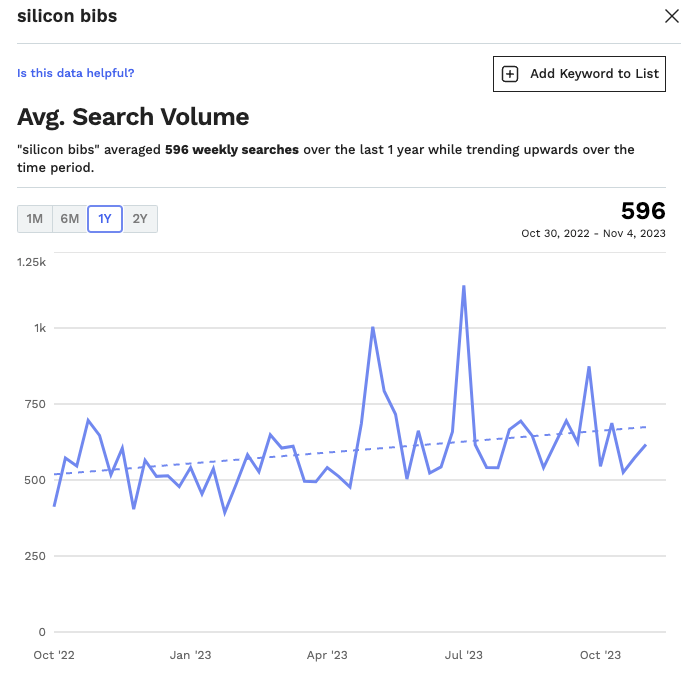Screen dimensions: 692x688
Task: Click the Jan '23 x-axis label
Action: 190,655
